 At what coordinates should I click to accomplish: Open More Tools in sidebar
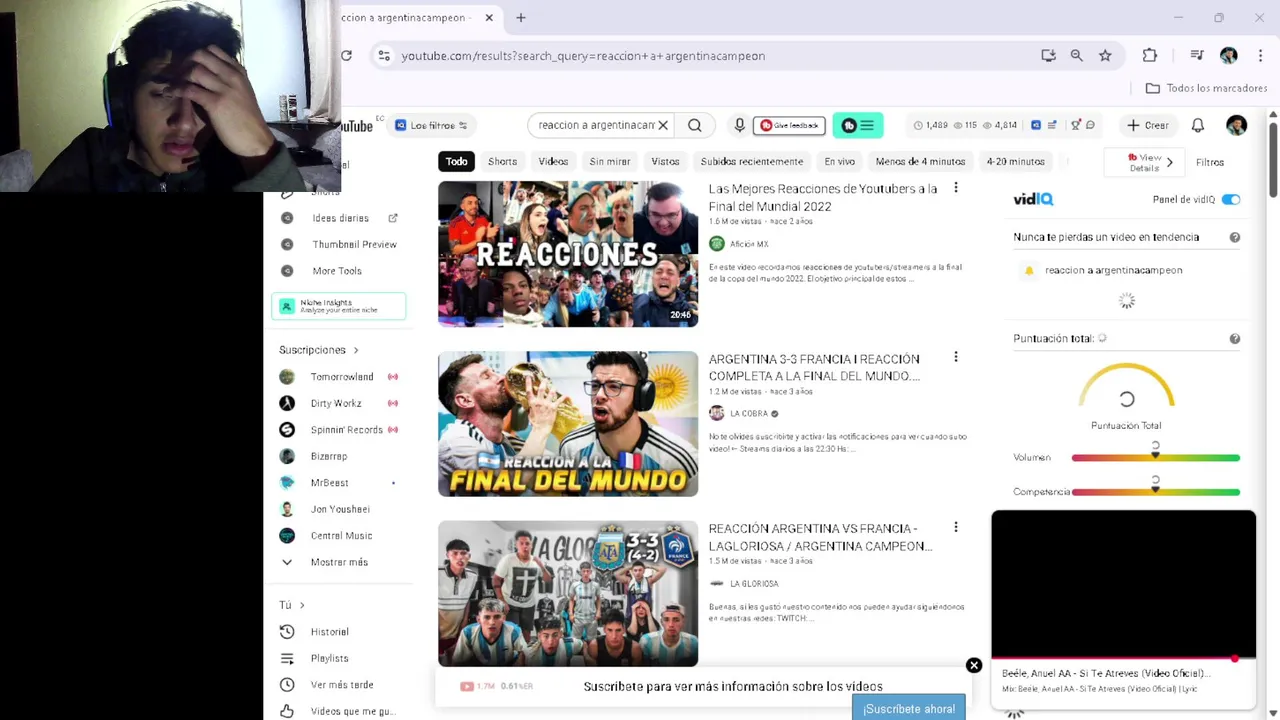[337, 271]
